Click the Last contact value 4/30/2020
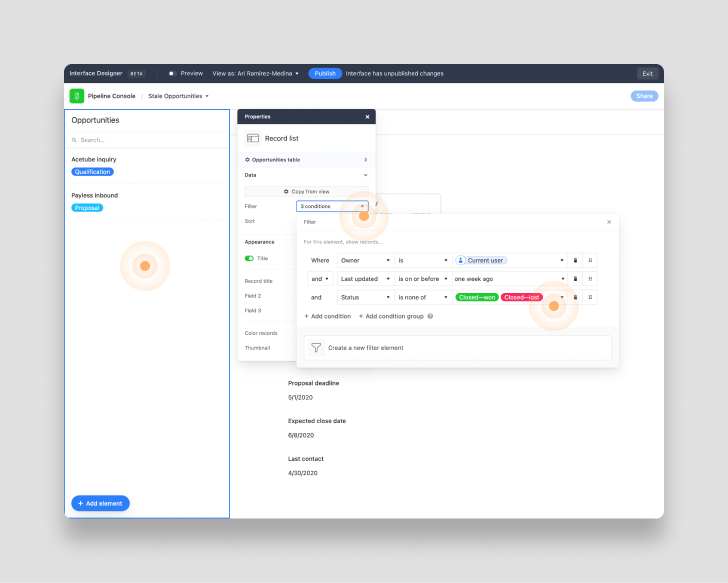The height and width of the screenshot is (583, 728). coord(303,473)
